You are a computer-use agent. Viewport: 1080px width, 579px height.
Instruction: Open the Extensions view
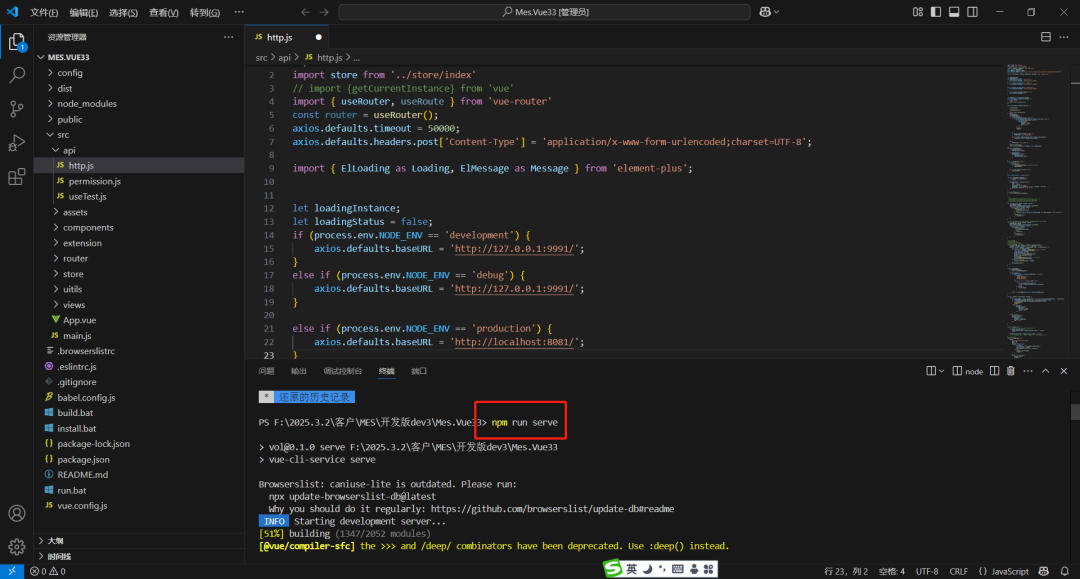click(17, 177)
